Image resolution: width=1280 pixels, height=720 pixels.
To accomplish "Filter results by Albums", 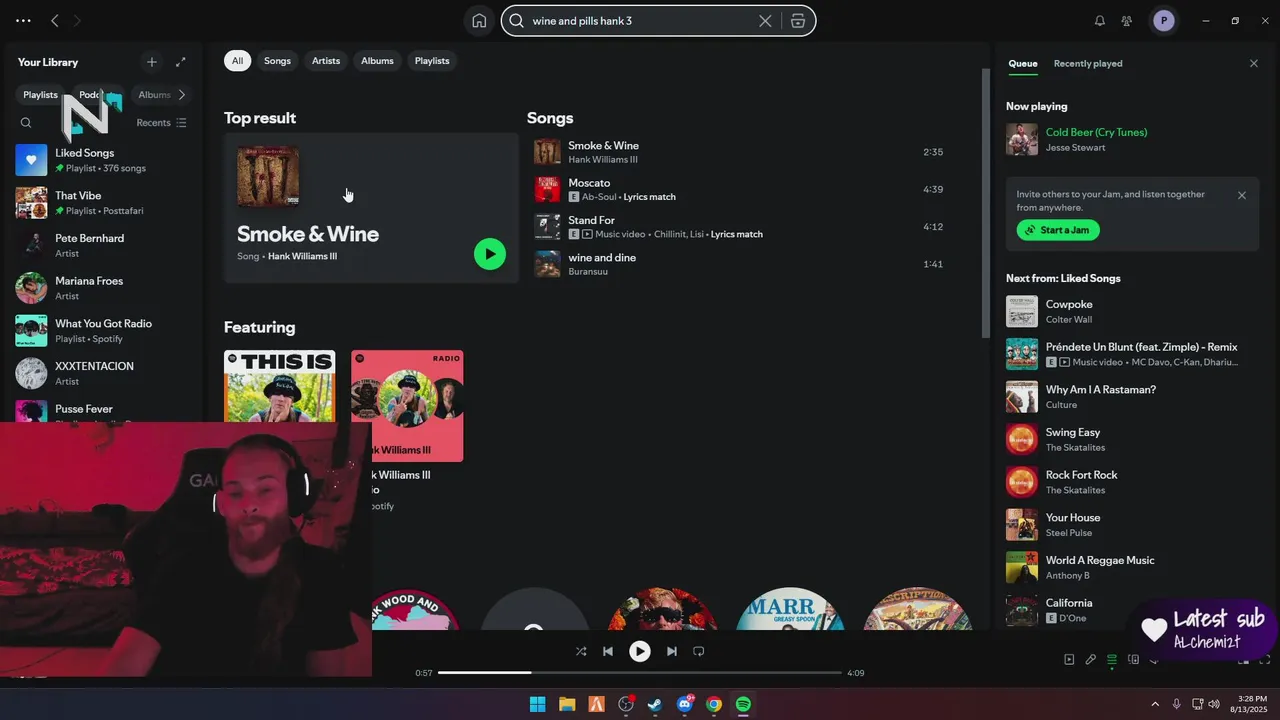I will pos(377,61).
